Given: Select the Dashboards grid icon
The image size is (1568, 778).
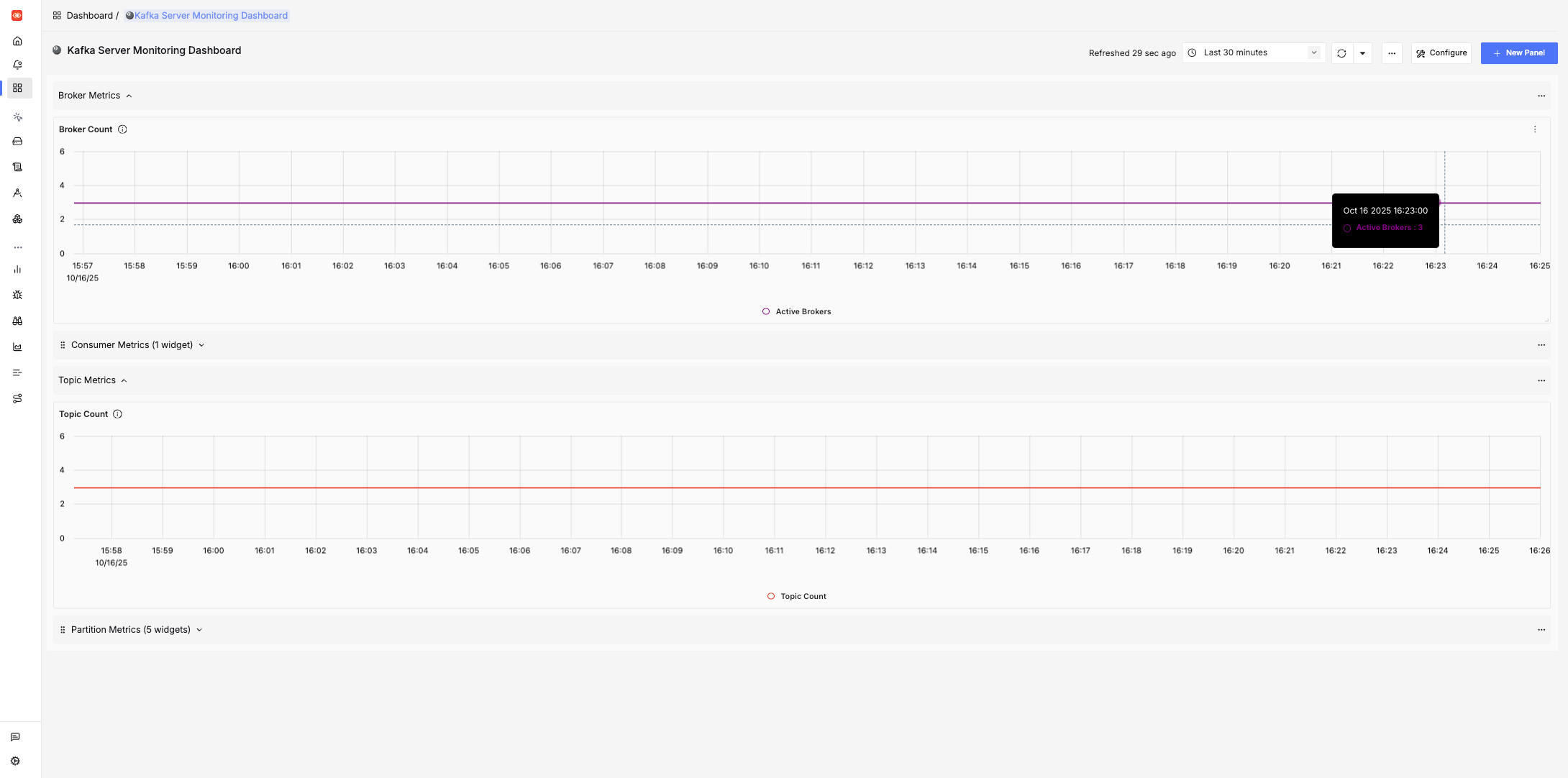Looking at the screenshot, I should [17, 88].
